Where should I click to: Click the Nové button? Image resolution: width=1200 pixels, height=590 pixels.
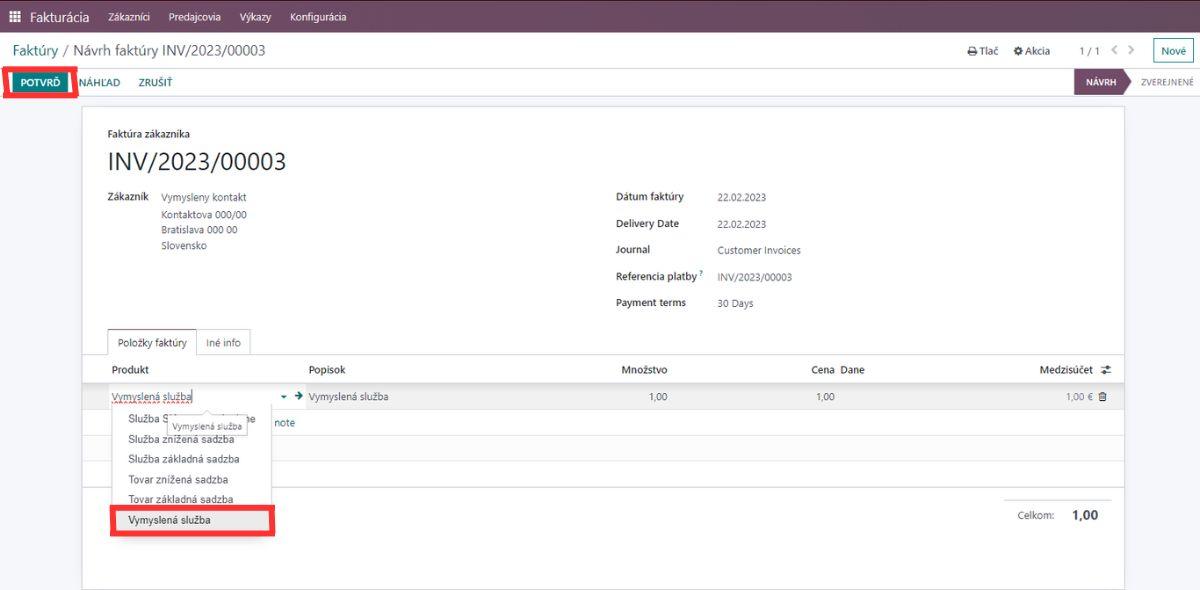coord(1173,51)
